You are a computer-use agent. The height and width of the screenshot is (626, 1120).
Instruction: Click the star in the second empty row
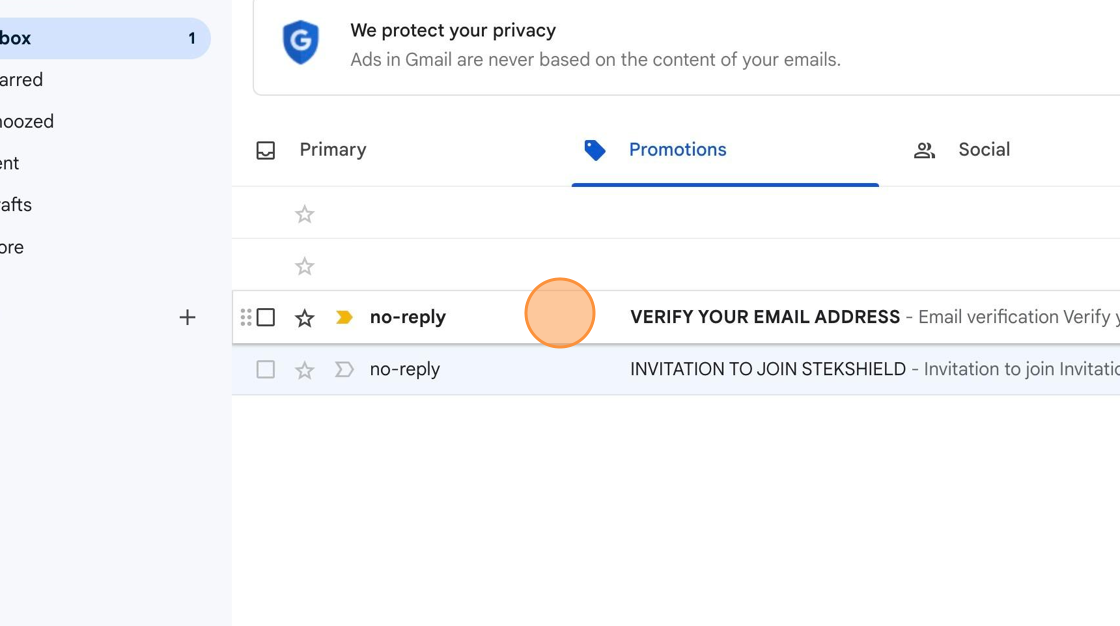304,266
